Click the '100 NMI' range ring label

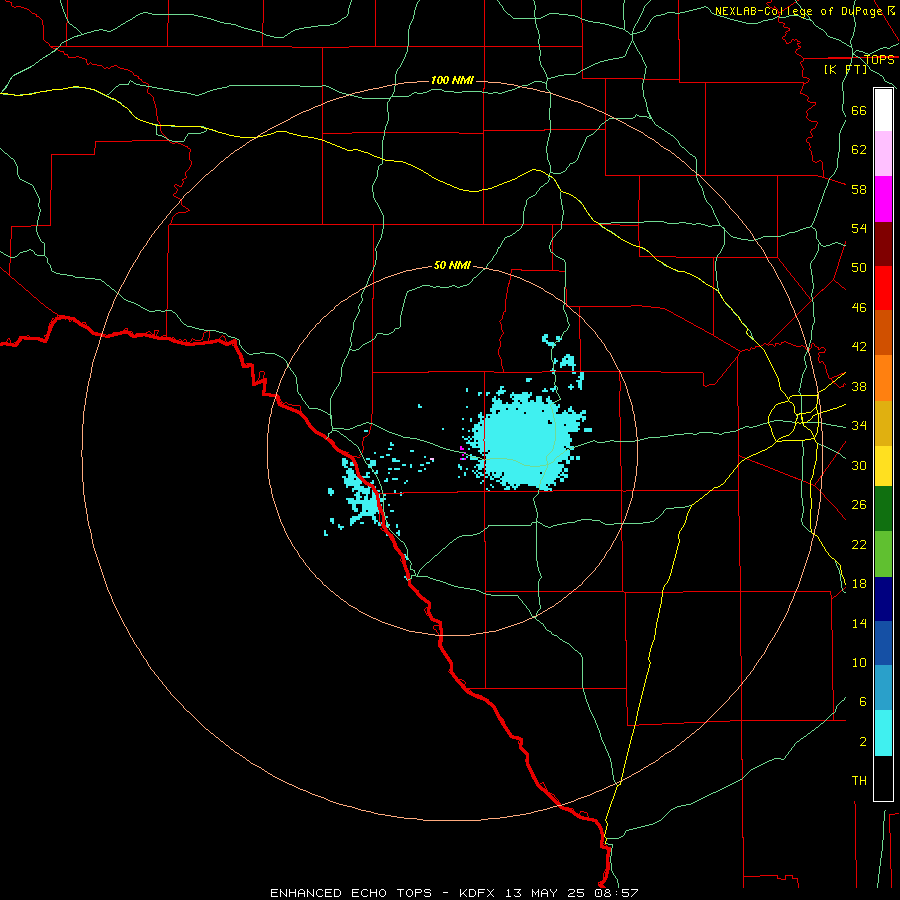452,80
